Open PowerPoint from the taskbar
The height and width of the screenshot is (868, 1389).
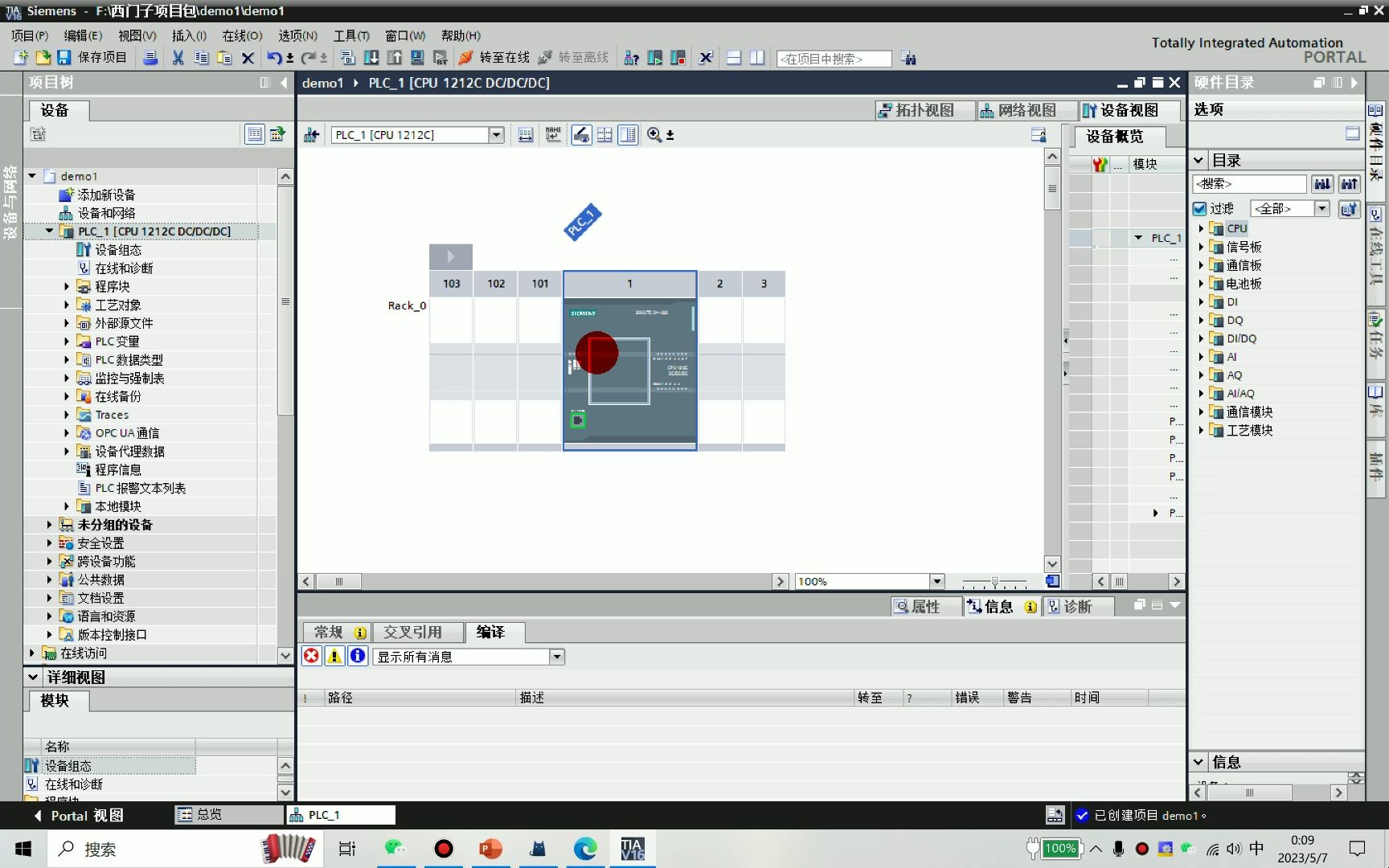[490, 849]
